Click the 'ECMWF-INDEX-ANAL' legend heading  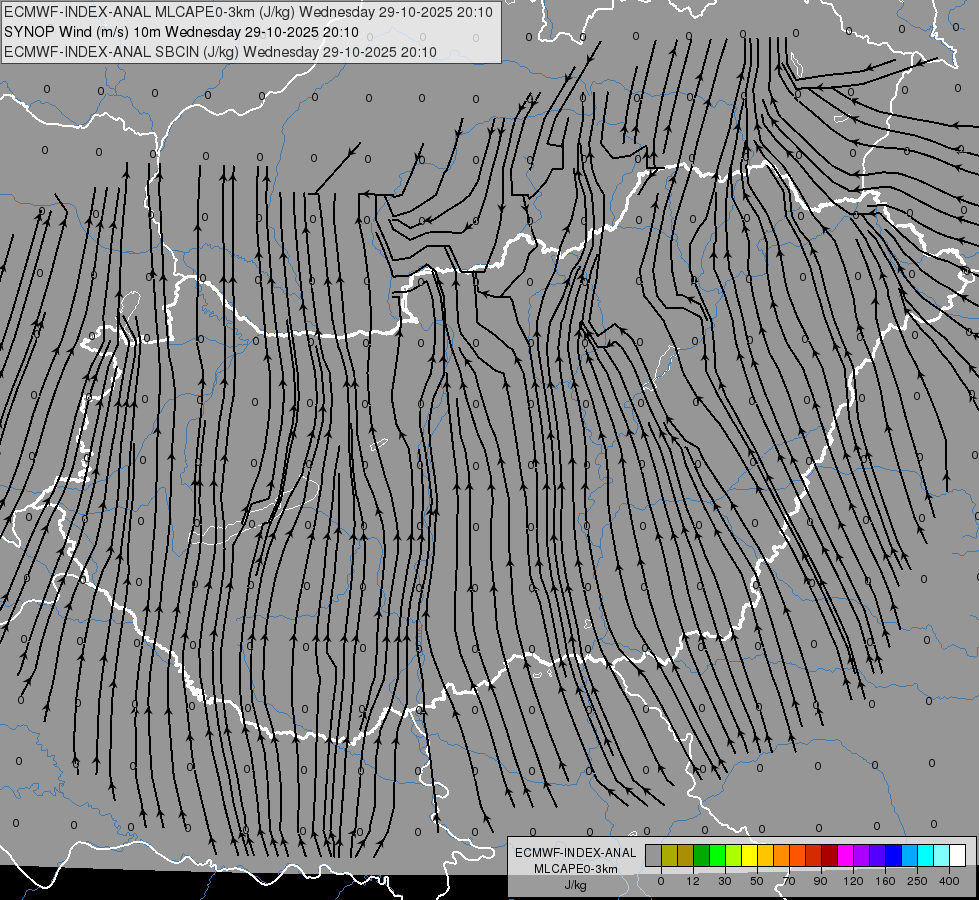tap(575, 853)
